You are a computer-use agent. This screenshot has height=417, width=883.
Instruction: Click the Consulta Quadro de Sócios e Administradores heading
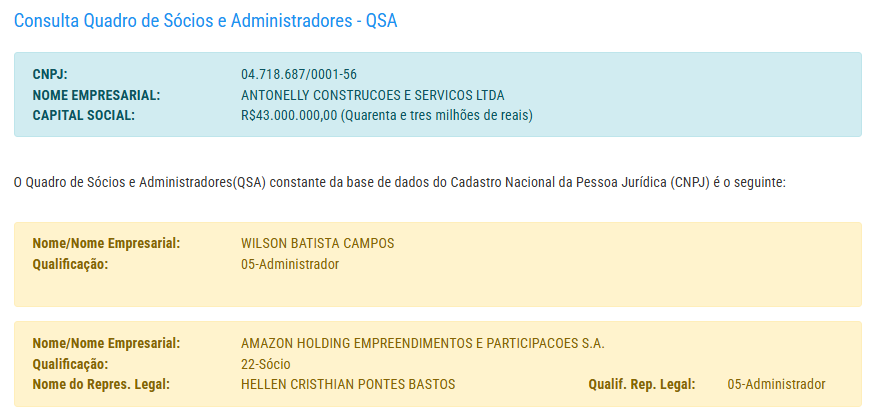[206, 21]
